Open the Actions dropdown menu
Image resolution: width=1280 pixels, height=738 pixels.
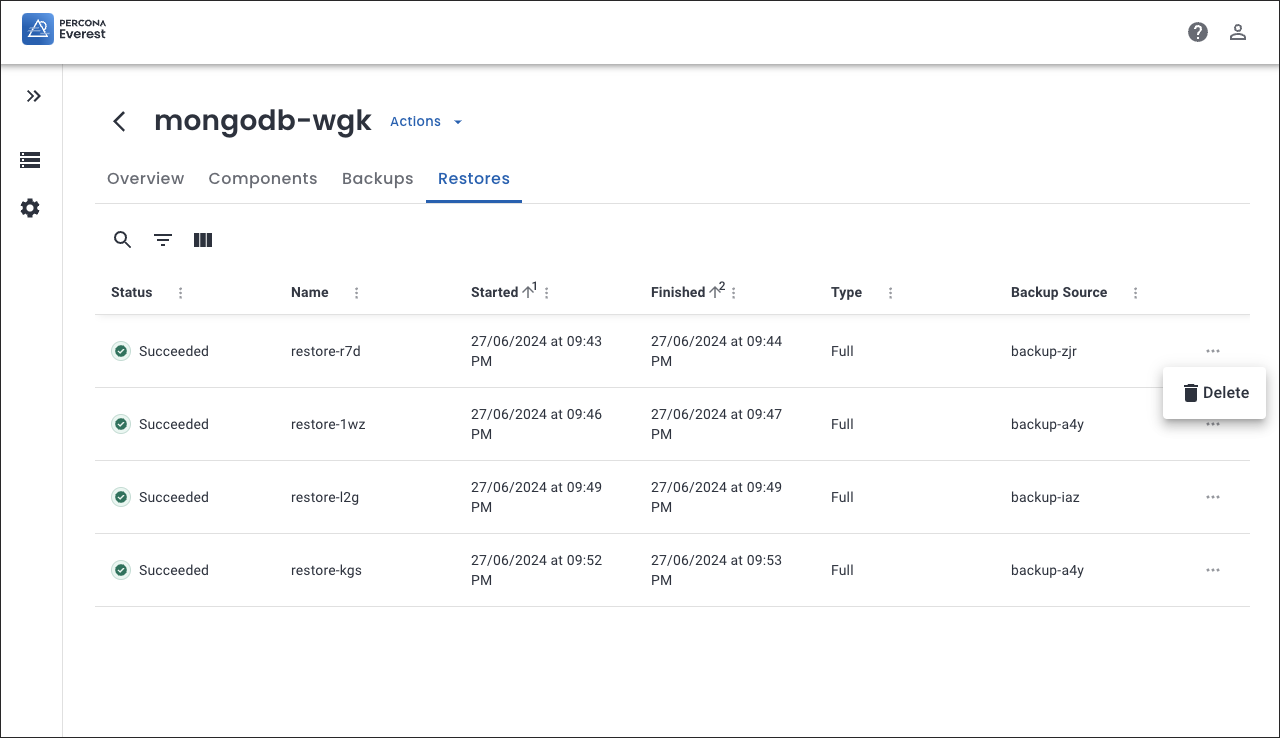[x=426, y=122]
